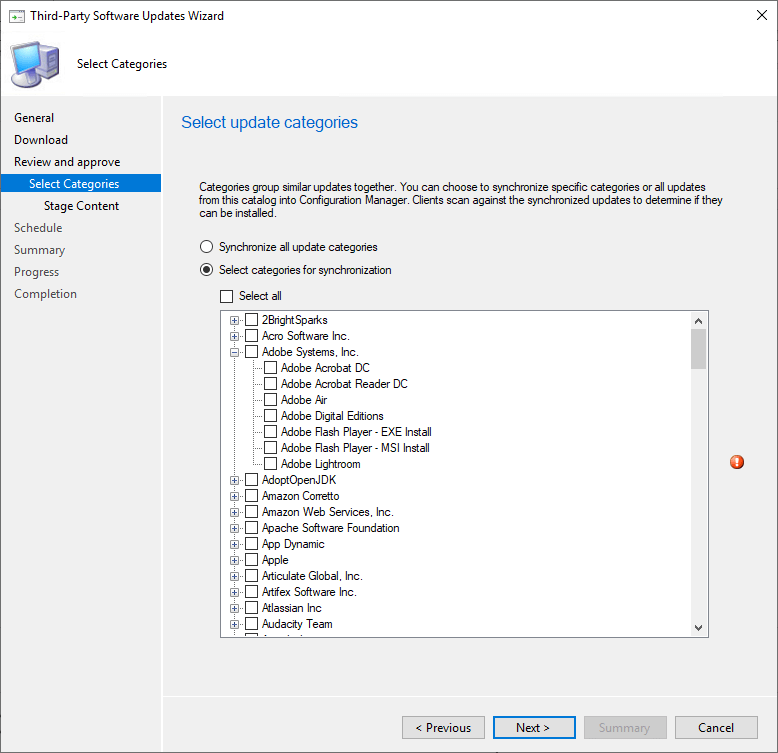This screenshot has height=753, width=778.
Task: Expand the Acro Software Inc. node
Action: click(234, 336)
